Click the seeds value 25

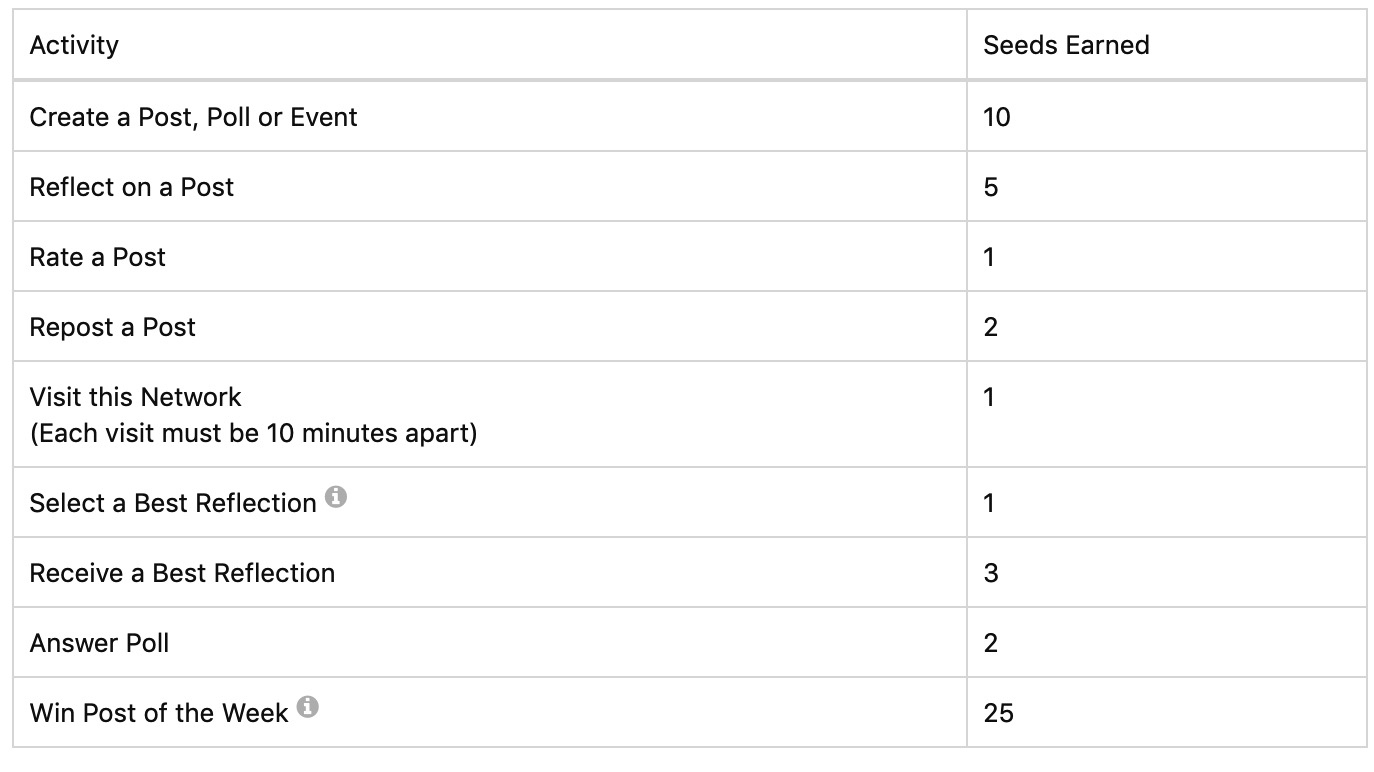[998, 713]
